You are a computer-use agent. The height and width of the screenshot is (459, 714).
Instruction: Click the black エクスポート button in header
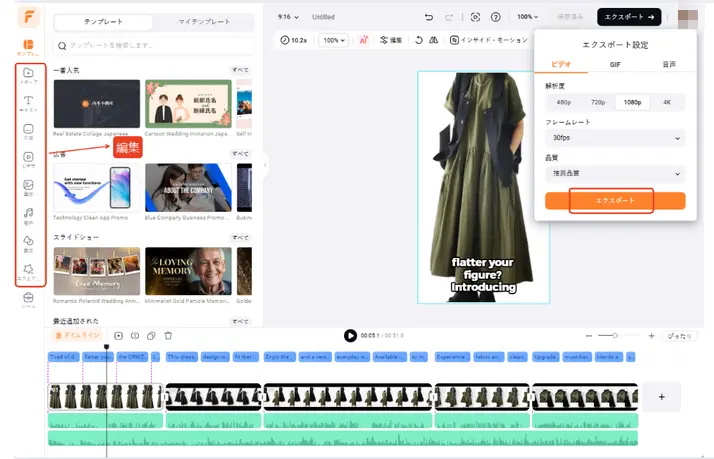point(629,17)
